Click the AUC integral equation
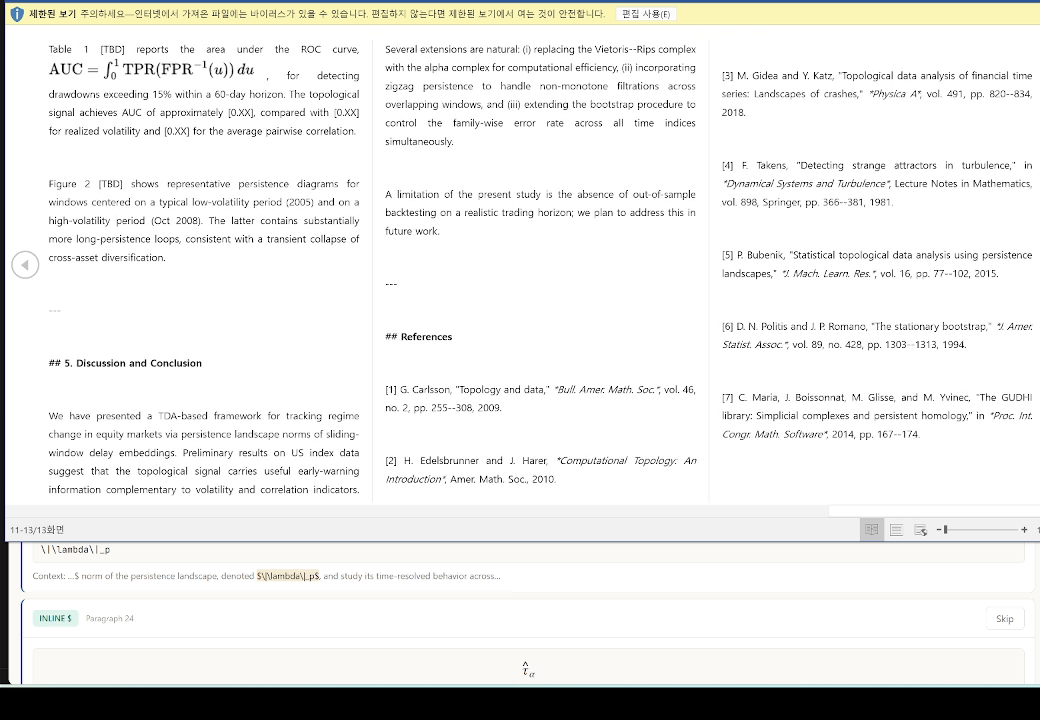Screen dimensions: 1040x720 151,70
